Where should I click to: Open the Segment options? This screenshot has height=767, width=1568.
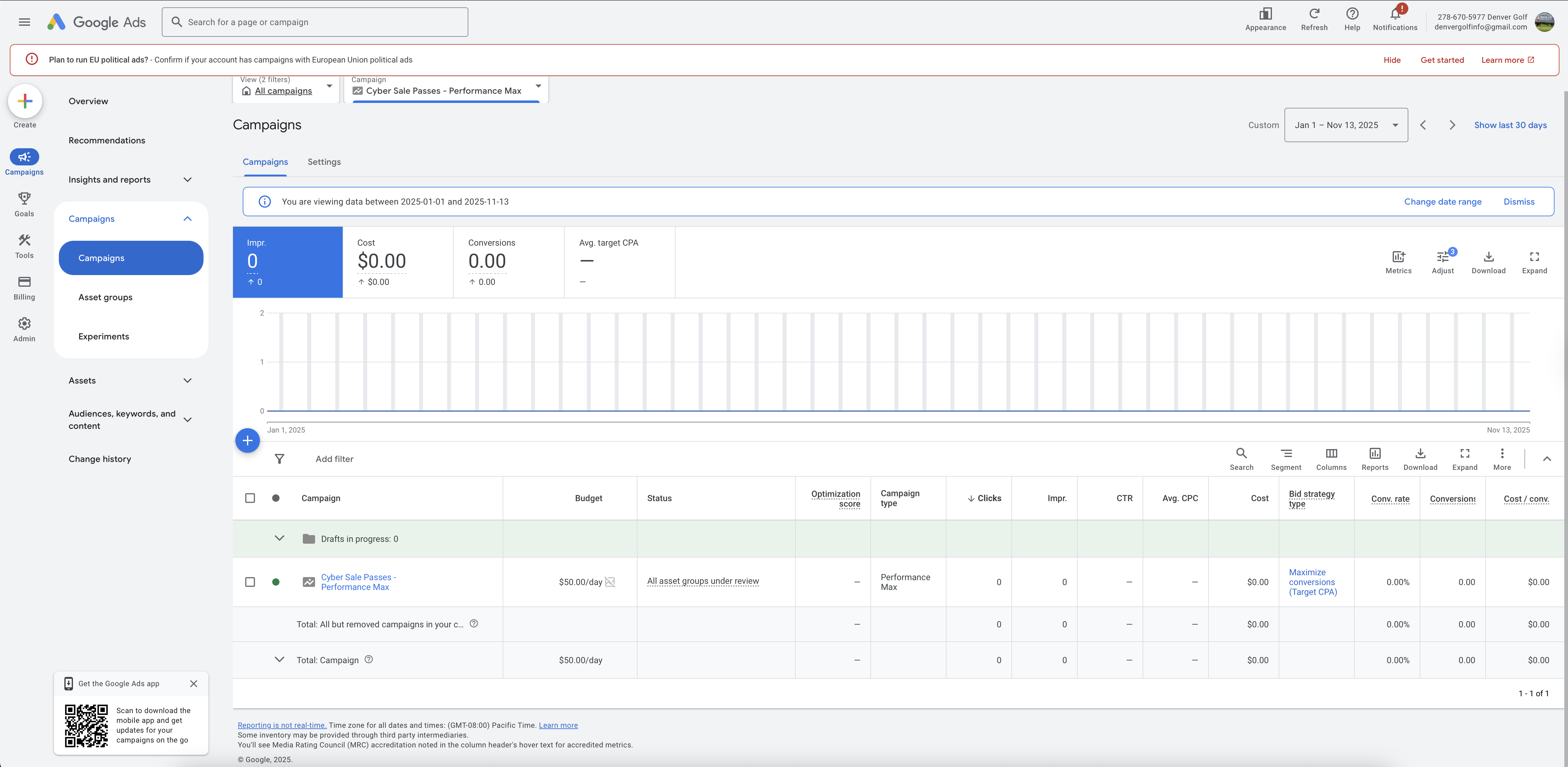coord(1285,459)
